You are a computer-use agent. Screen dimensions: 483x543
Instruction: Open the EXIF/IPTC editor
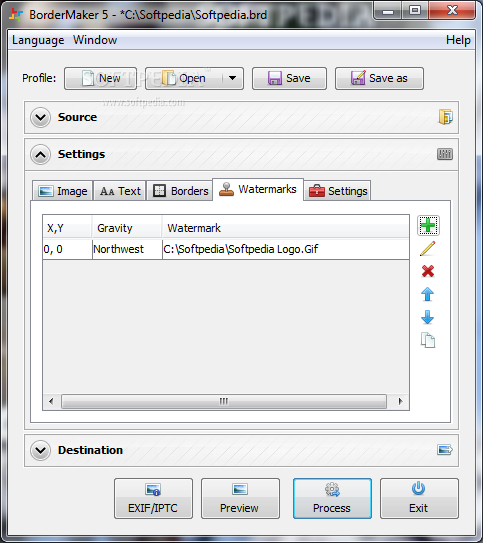153,498
